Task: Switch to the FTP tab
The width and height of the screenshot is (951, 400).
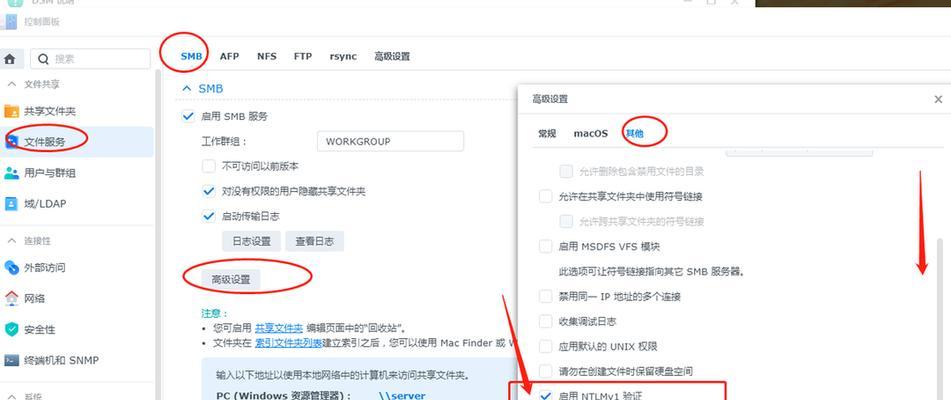Action: [x=303, y=56]
